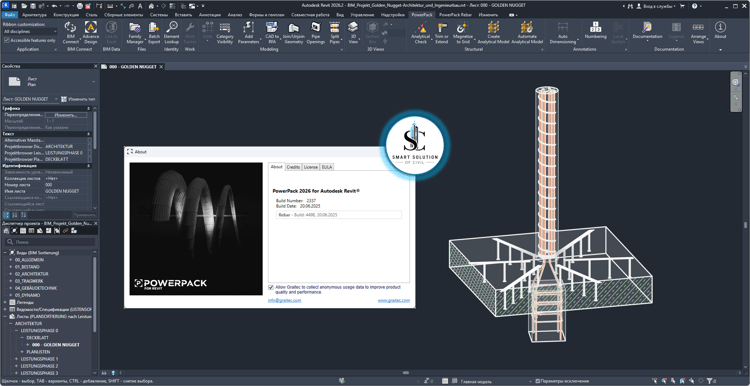Click the project browser vertical scrollbar
The height and width of the screenshot is (386, 750).
coord(95,294)
